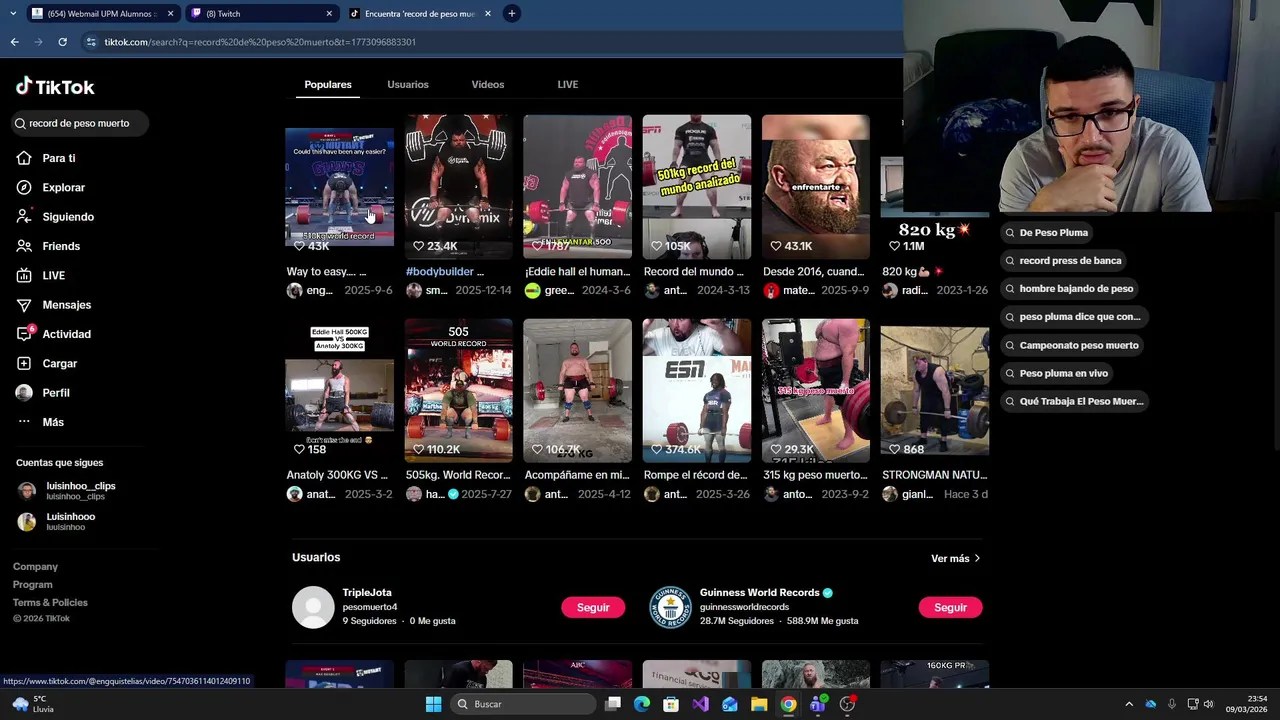1280x720 pixels.
Task: Follow Guinness World Records with Seguir
Action: pyautogui.click(x=950, y=607)
